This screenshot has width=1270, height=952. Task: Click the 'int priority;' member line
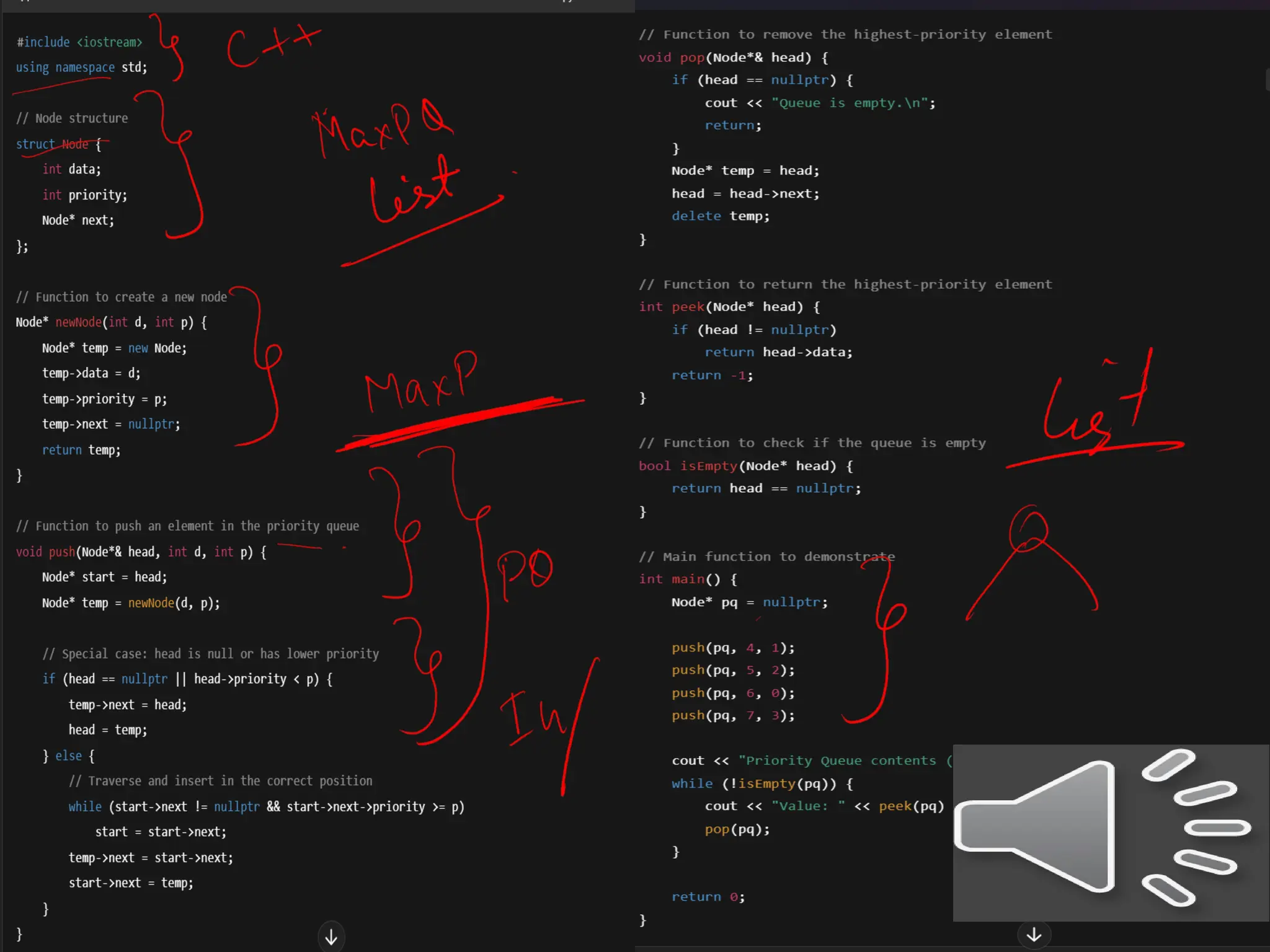(x=84, y=195)
